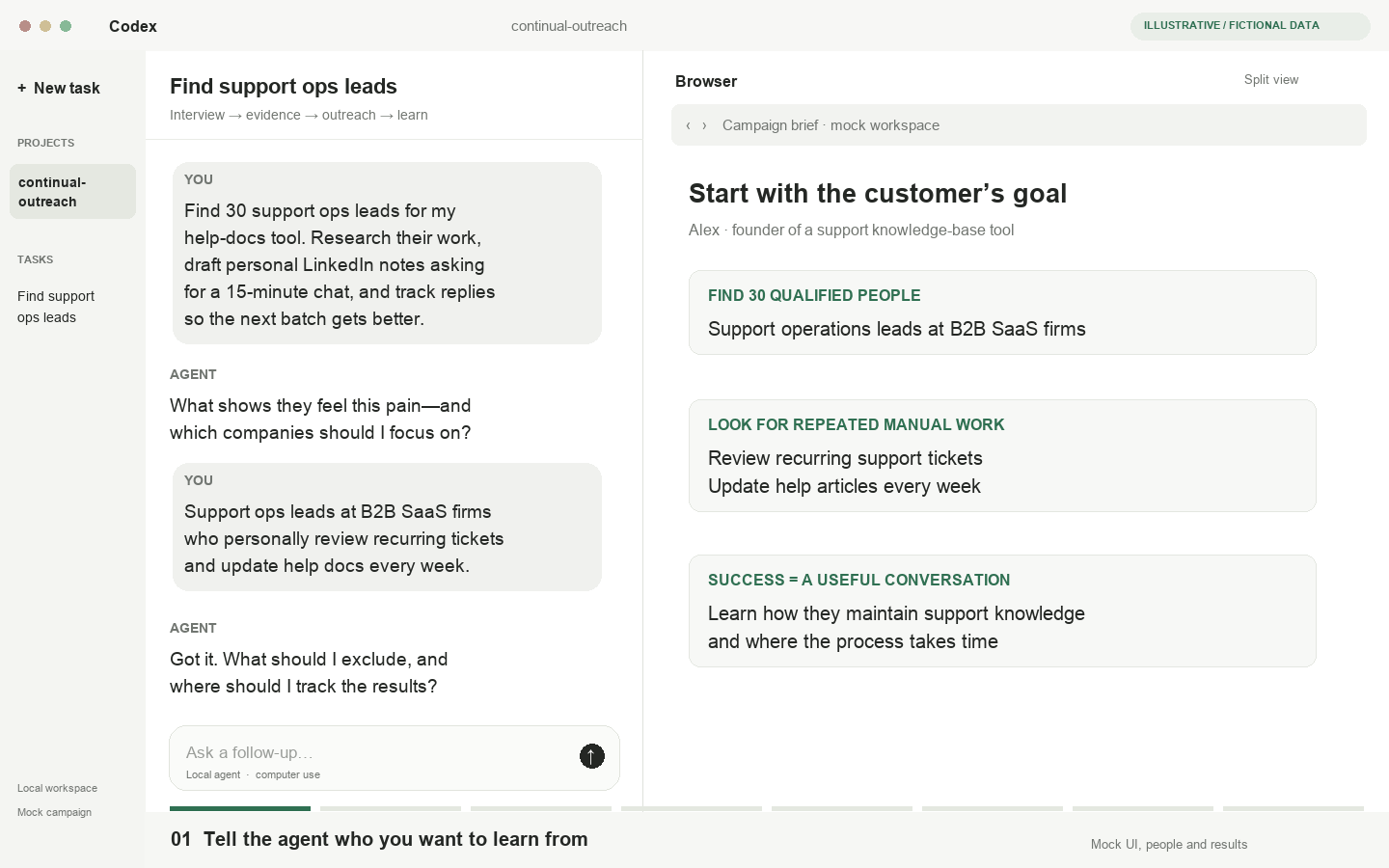Send the follow-up with the arrow button
The width and height of the screenshot is (1389, 868).
click(591, 756)
